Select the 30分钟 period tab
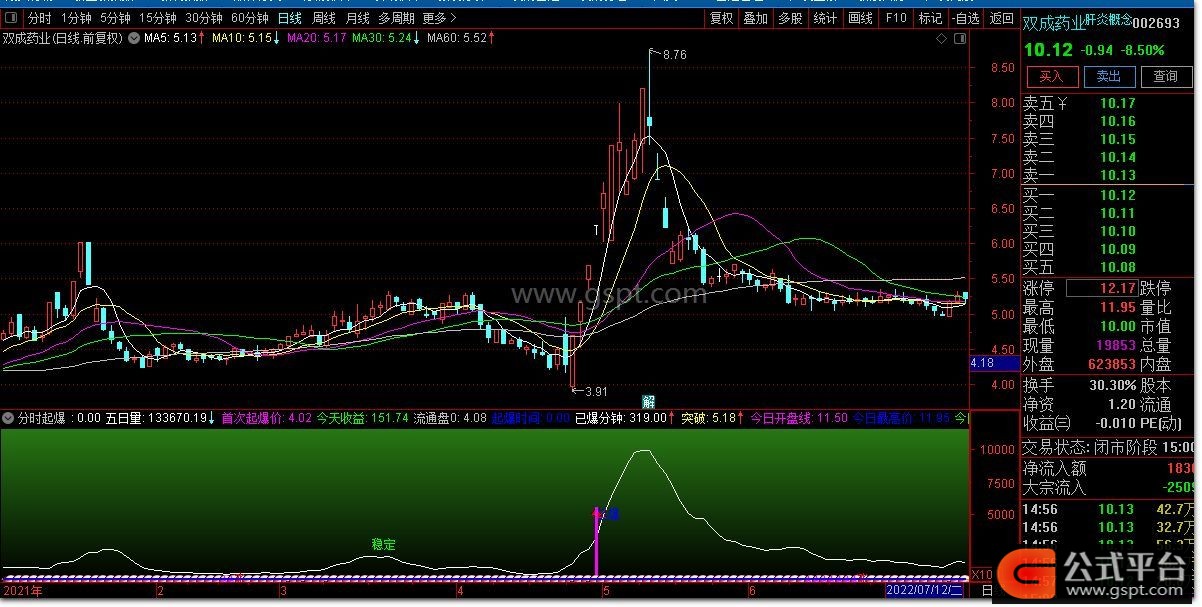The image size is (1202, 607). [x=204, y=18]
